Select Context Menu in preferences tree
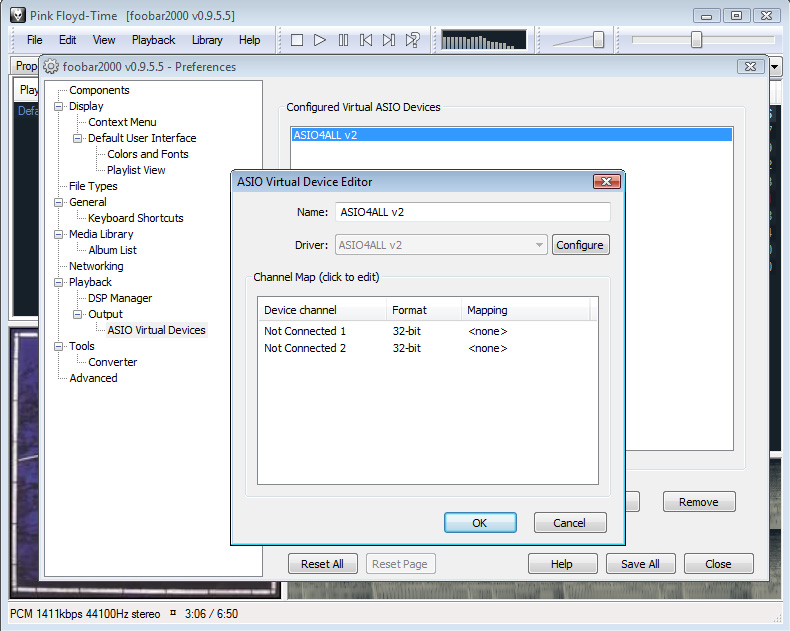The height and width of the screenshot is (631, 790). [x=122, y=122]
